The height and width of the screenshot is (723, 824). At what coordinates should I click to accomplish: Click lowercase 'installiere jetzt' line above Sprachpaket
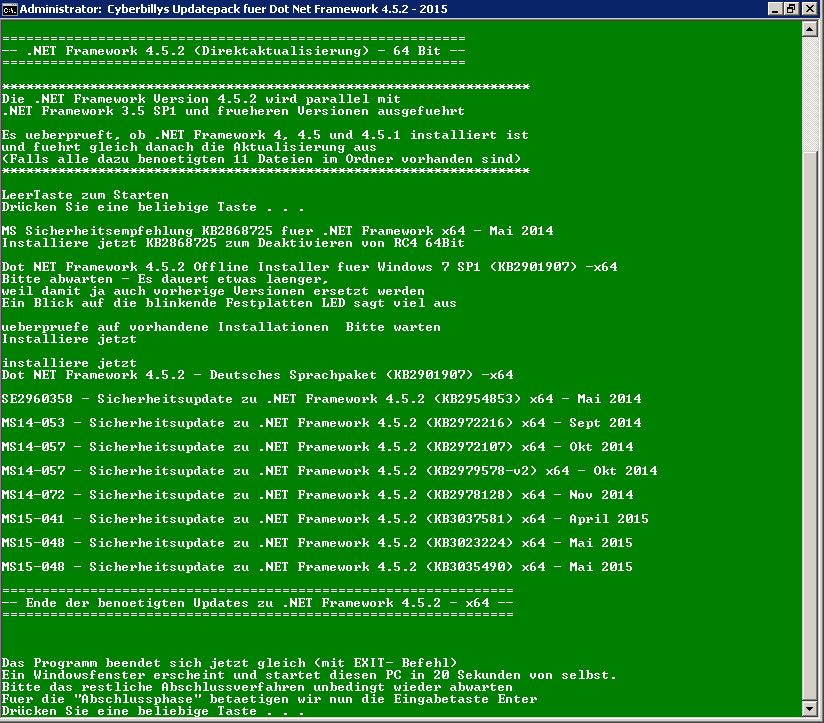tap(69, 363)
